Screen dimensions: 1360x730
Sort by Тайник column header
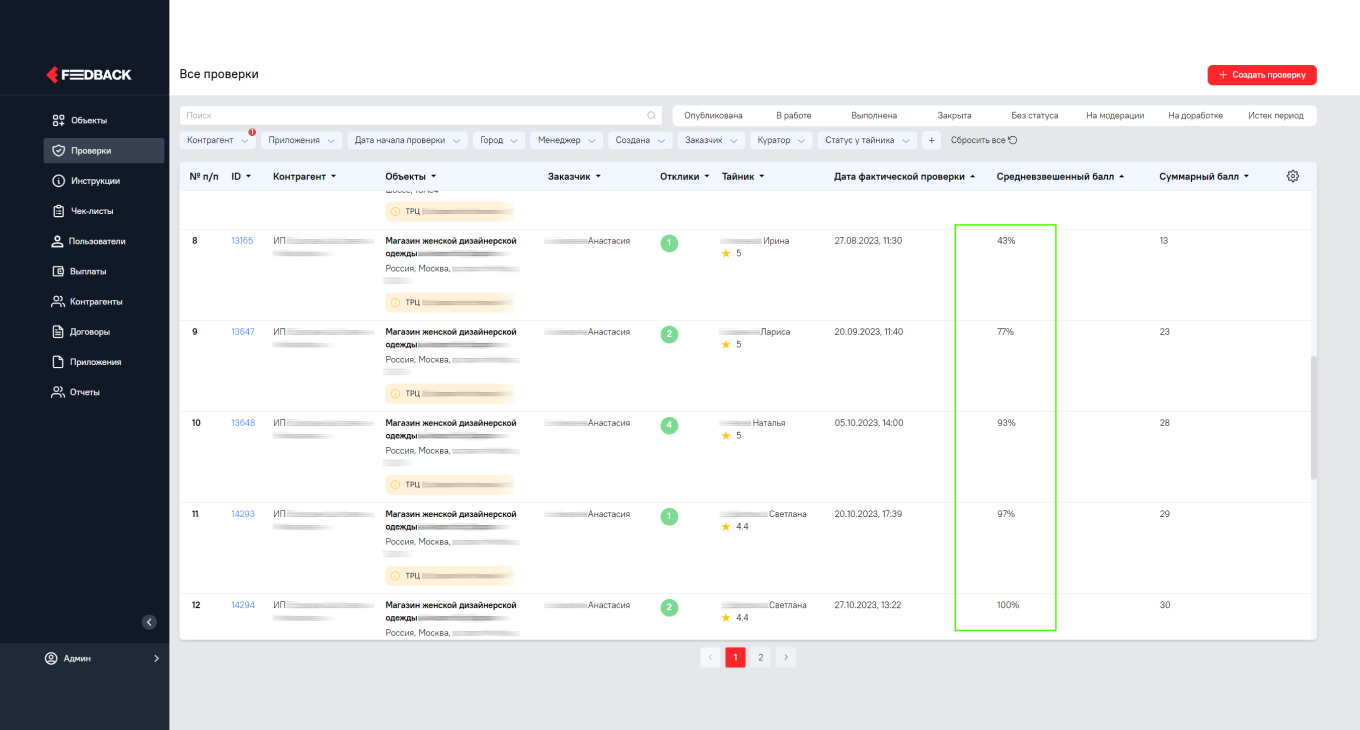743,177
